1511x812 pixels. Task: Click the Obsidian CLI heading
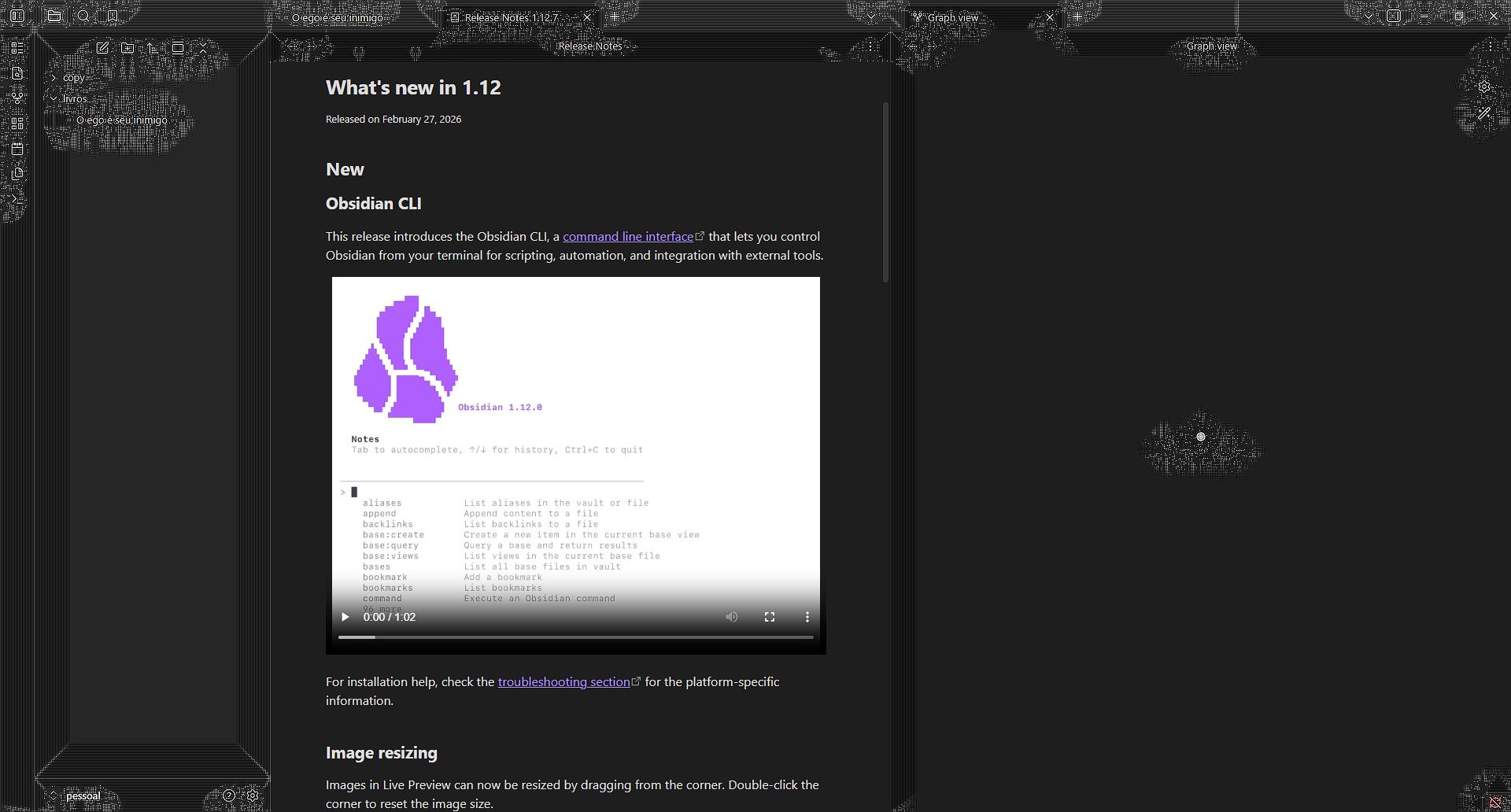(374, 204)
